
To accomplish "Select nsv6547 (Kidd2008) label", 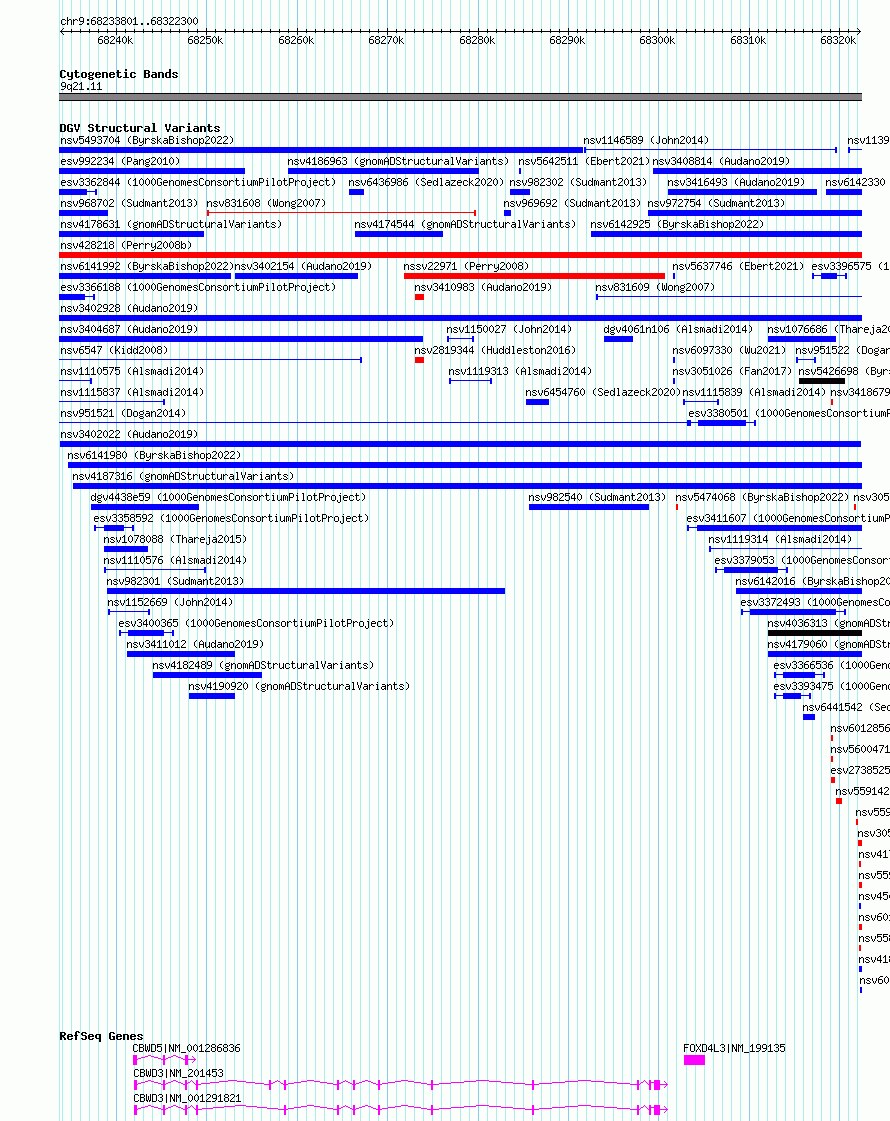I will tap(114, 350).
